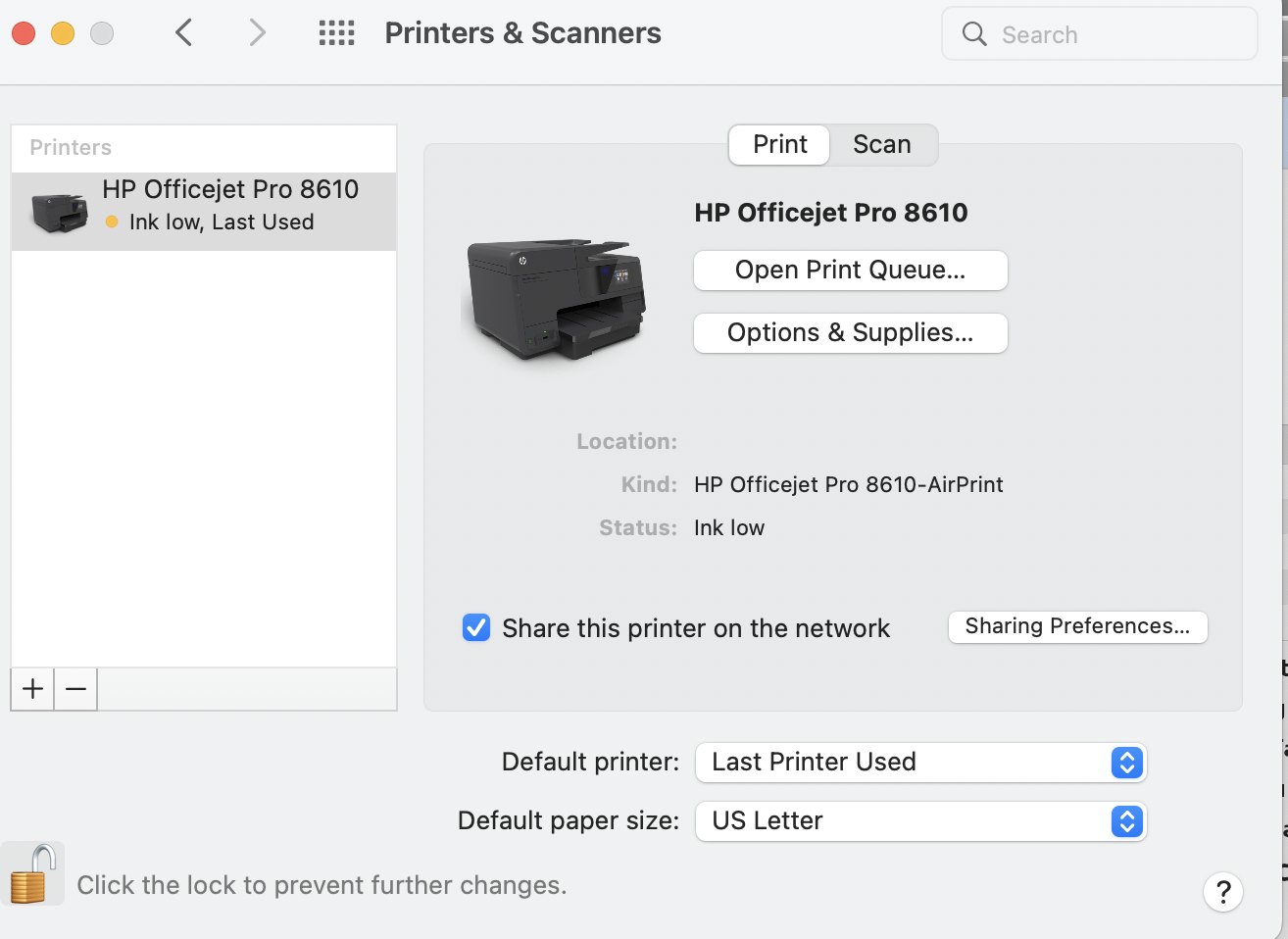
Task: Click the yellow minimize window button
Action: 63,33
